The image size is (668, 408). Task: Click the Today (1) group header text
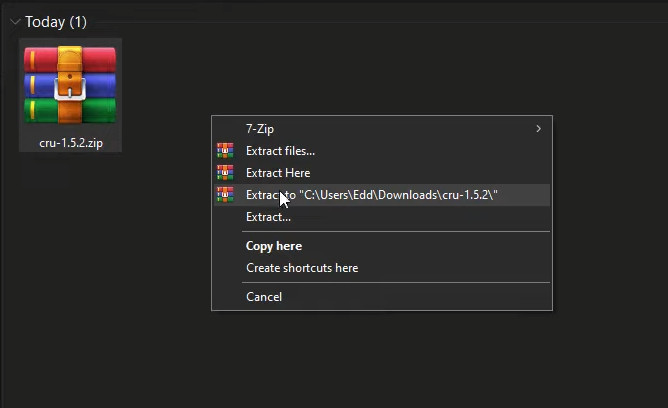(x=45, y=21)
